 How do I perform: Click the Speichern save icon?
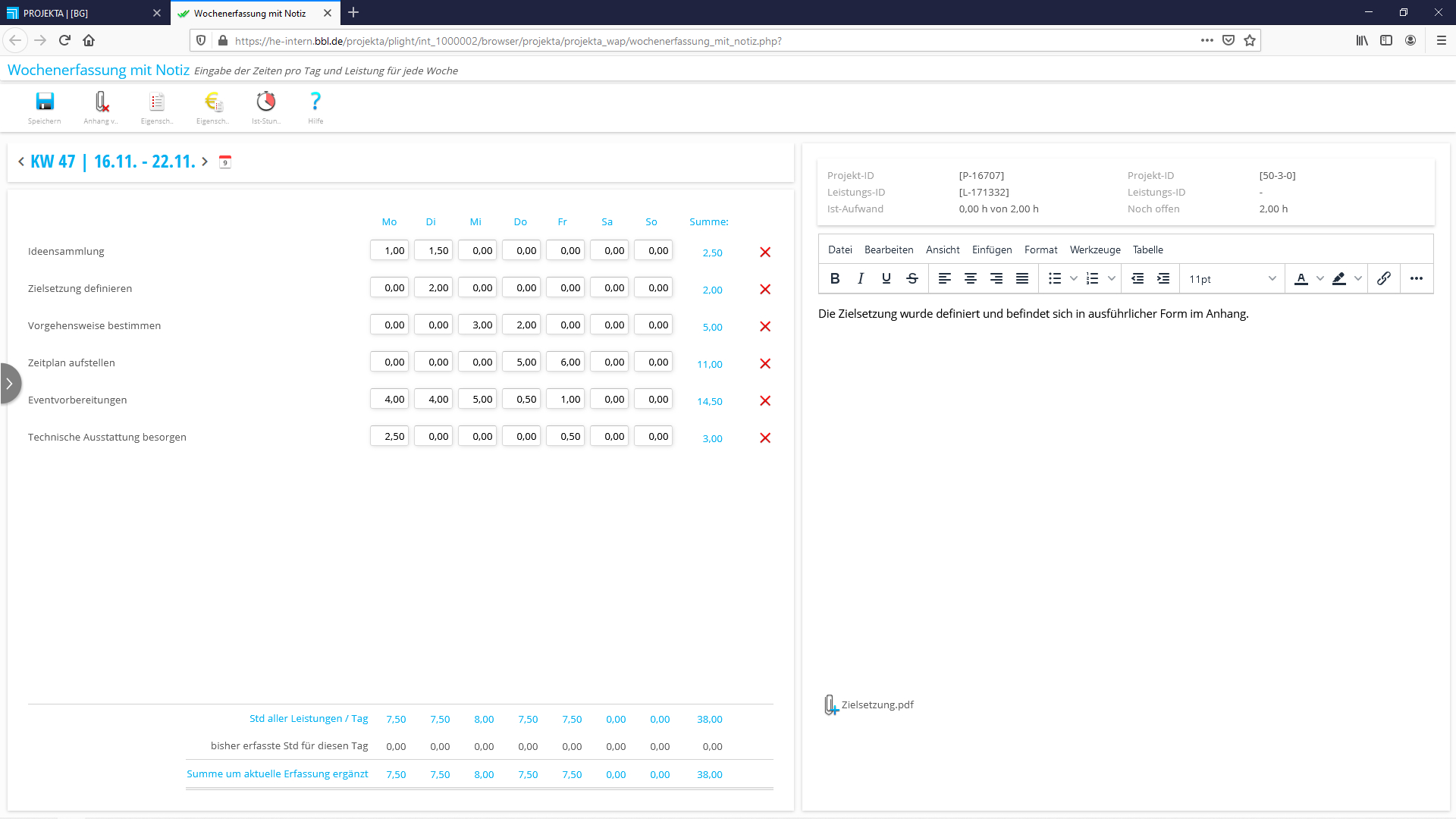(45, 102)
